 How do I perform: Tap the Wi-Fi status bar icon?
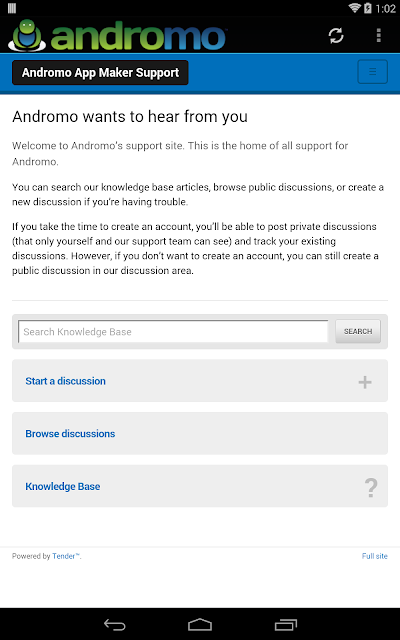pos(354,8)
